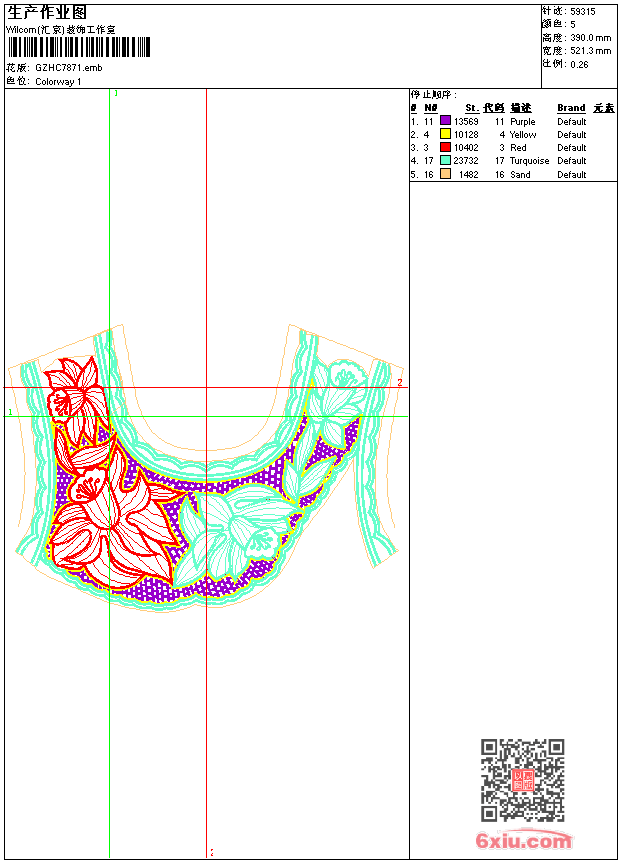Click the N# column header

[x=431, y=108]
